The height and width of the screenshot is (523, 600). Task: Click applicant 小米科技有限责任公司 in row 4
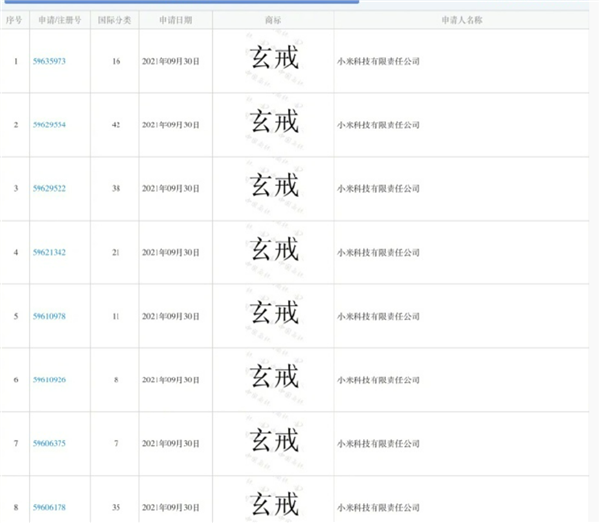[x=378, y=252]
